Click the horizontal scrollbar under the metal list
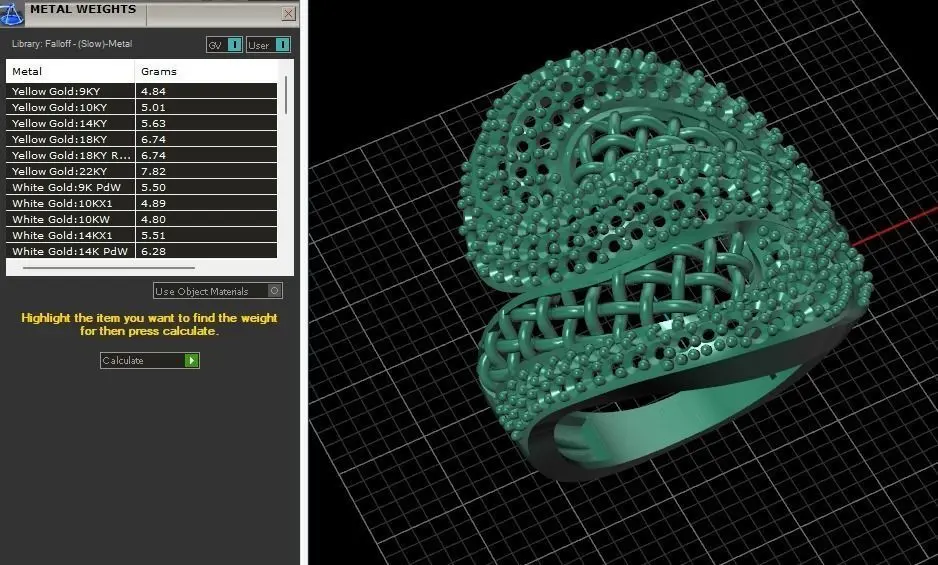 (x=109, y=268)
